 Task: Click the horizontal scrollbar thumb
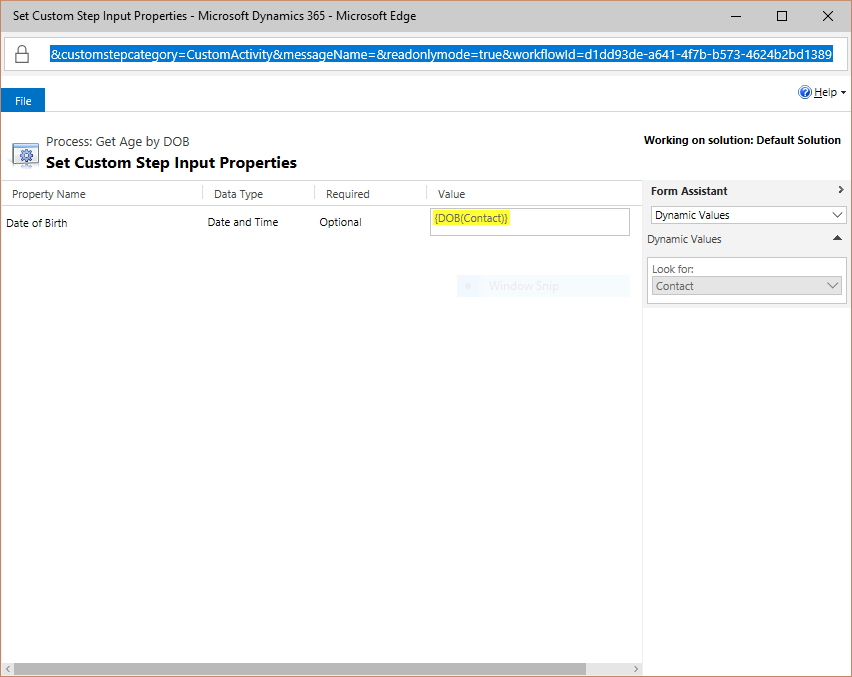(x=300, y=668)
